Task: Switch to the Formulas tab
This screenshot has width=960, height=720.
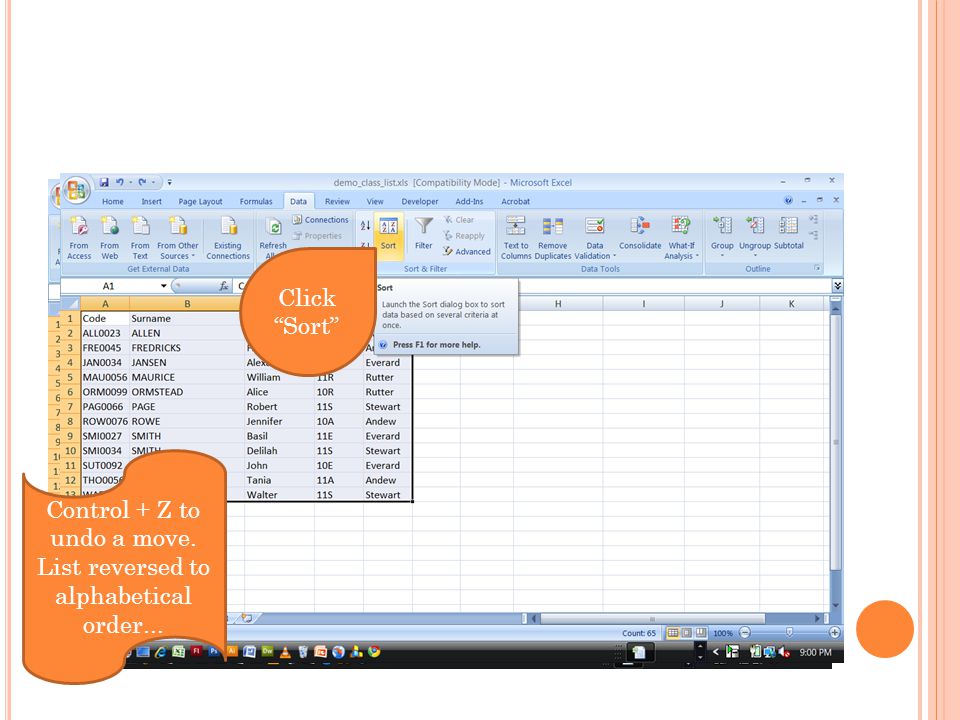Action: [256, 201]
